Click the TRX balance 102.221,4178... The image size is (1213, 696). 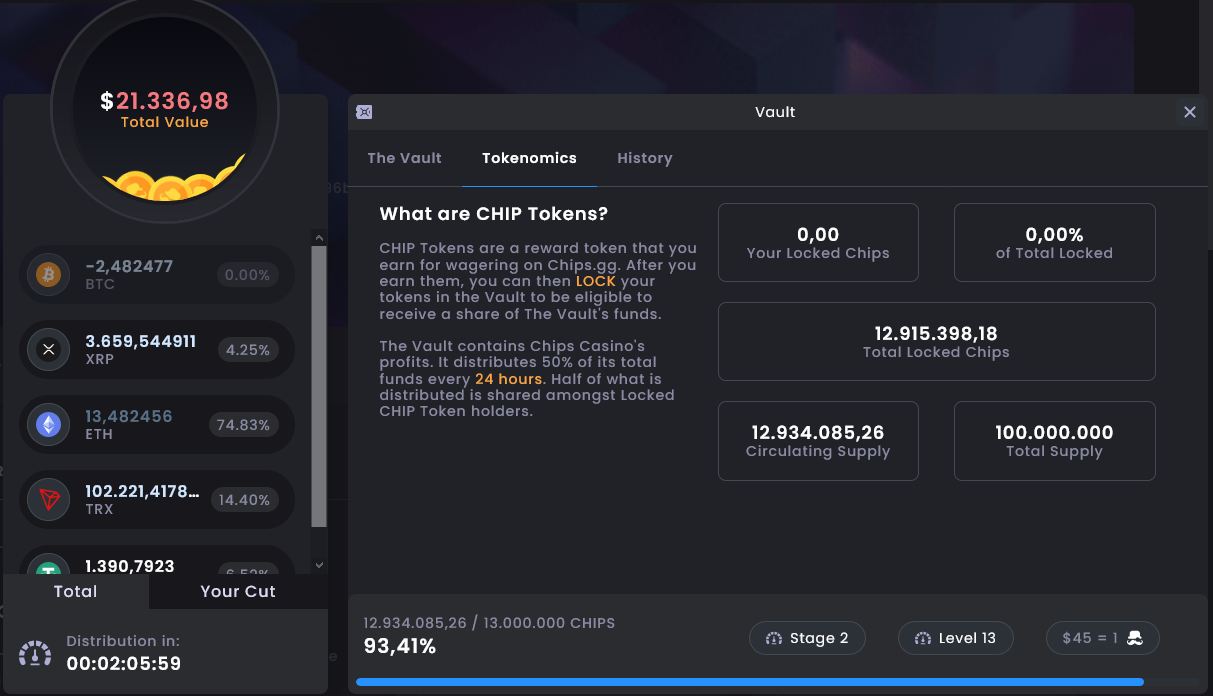point(142,491)
